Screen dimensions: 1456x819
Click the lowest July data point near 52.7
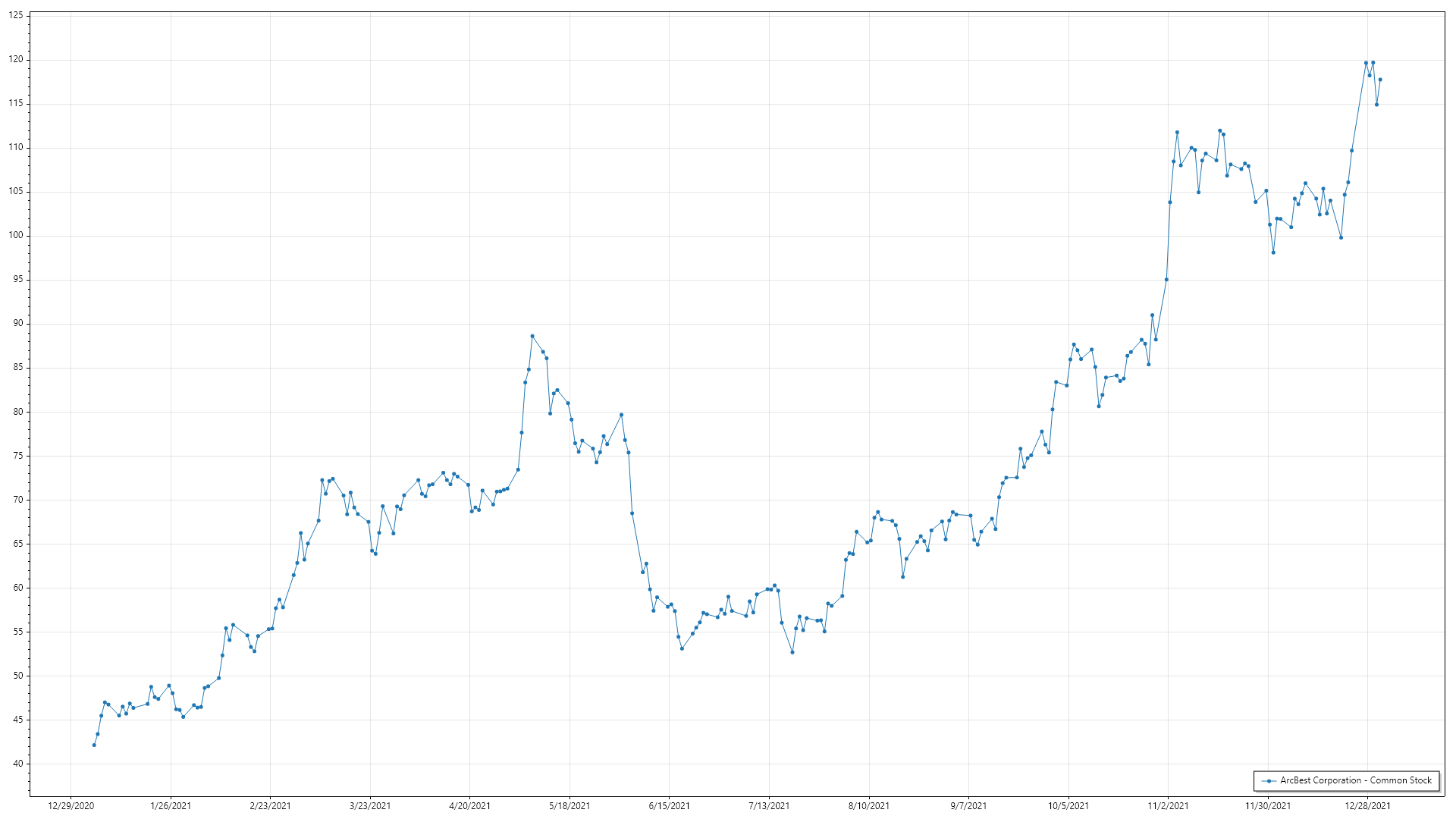[x=792, y=652]
